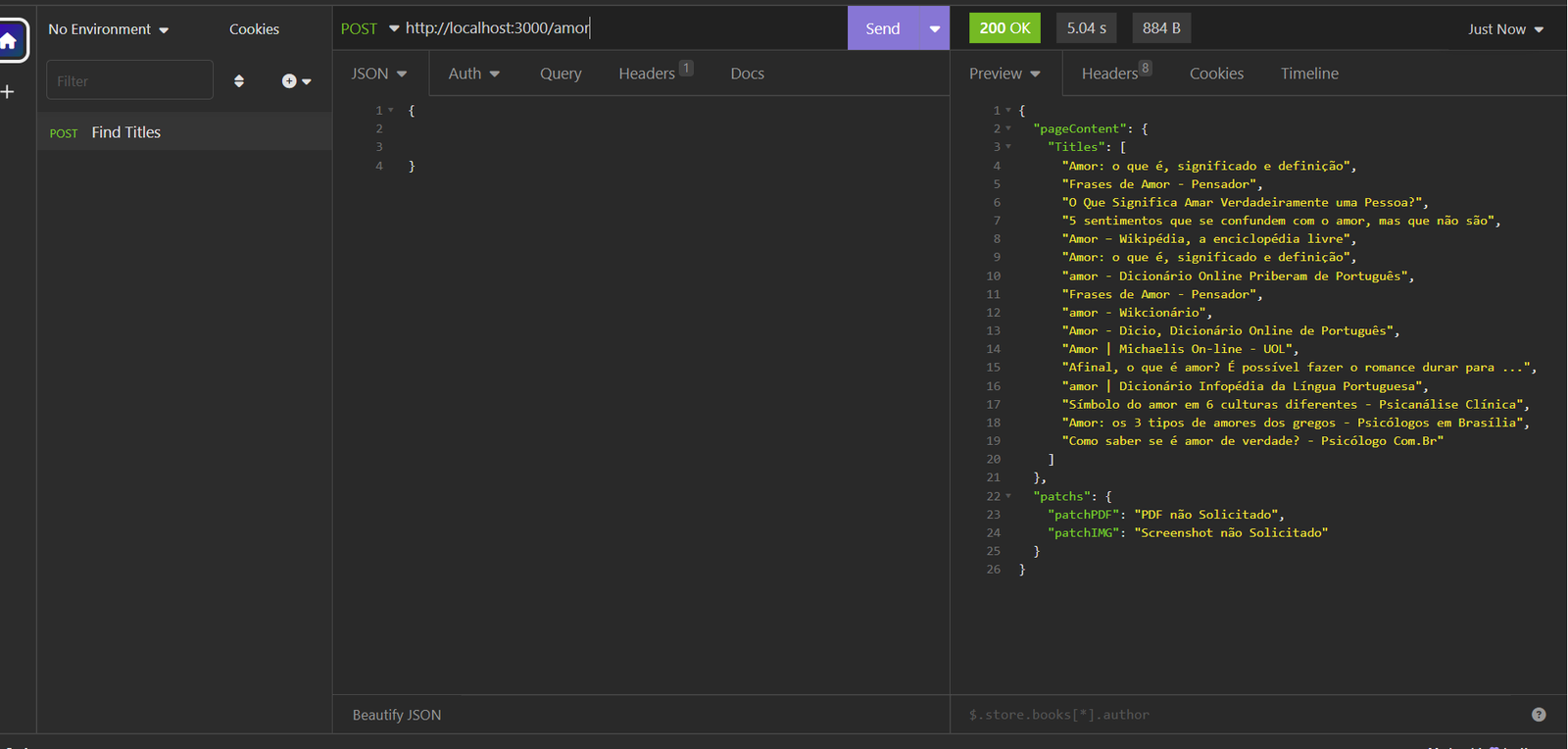Collapse line 1 of the request body
This screenshot has width=1568, height=749.
[391, 111]
